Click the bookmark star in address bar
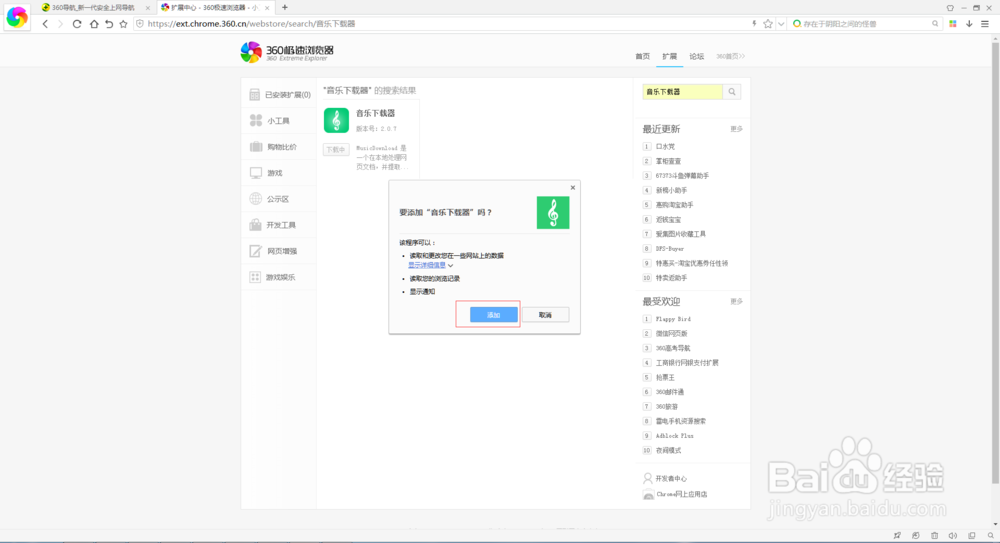This screenshot has height=543, width=1000. (768, 24)
